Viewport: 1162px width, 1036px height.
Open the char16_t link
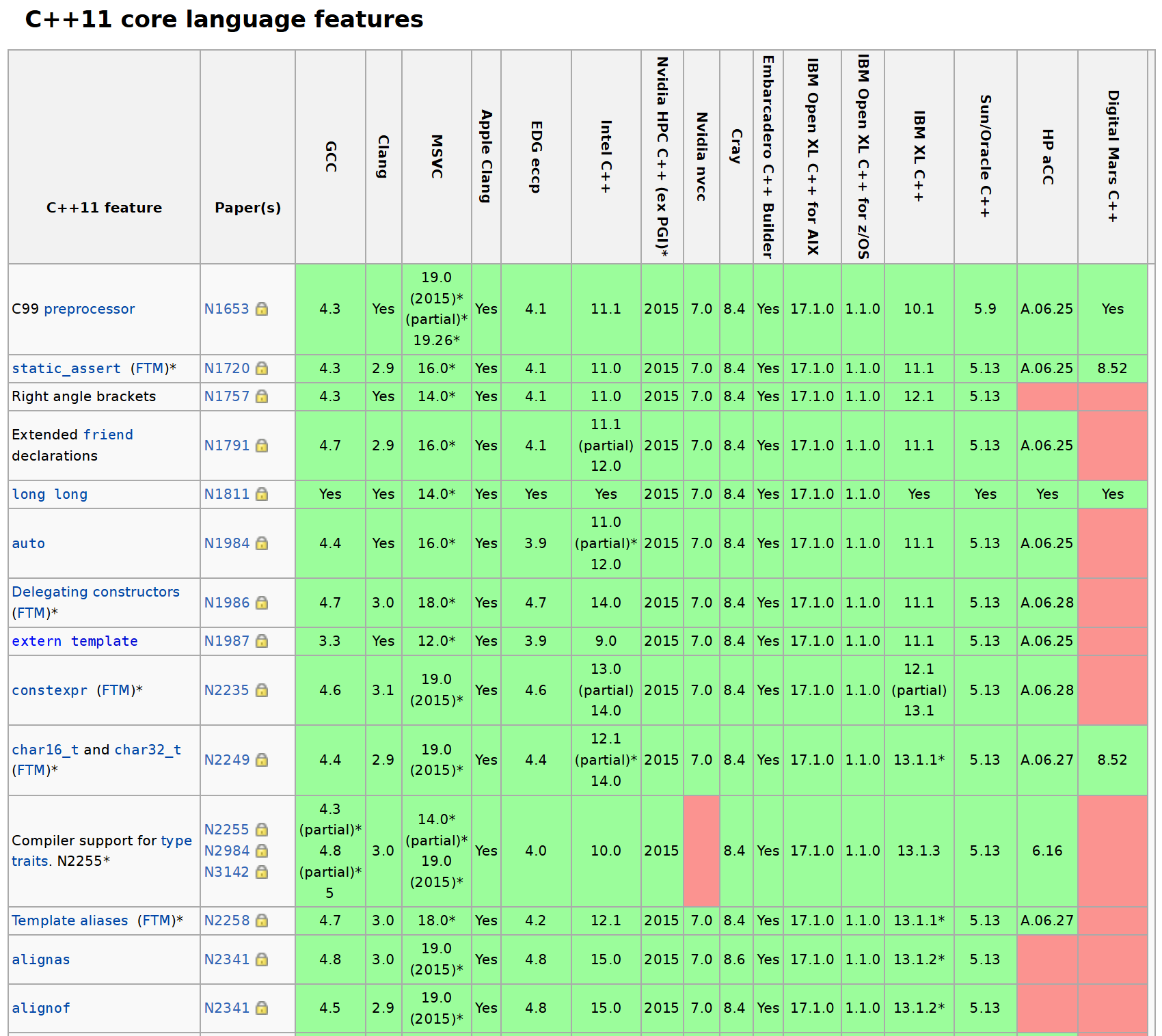point(46,750)
